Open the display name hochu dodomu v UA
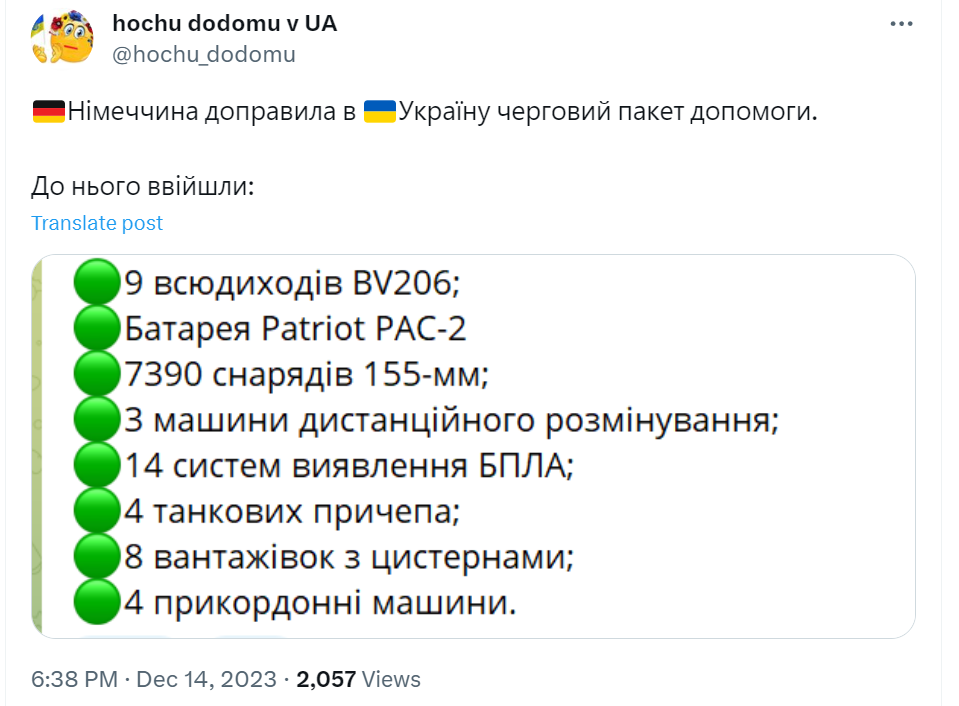This screenshot has width=959, height=706. (x=224, y=24)
